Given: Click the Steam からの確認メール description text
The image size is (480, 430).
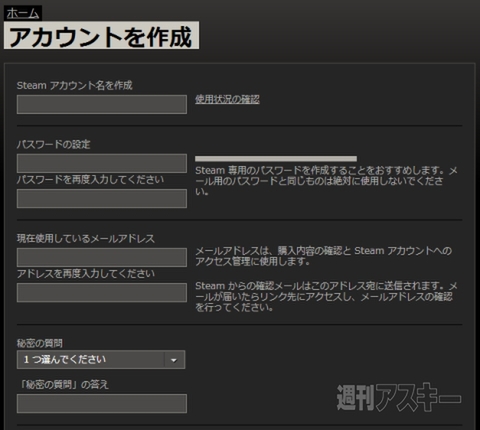Looking at the screenshot, I should click(326, 296).
